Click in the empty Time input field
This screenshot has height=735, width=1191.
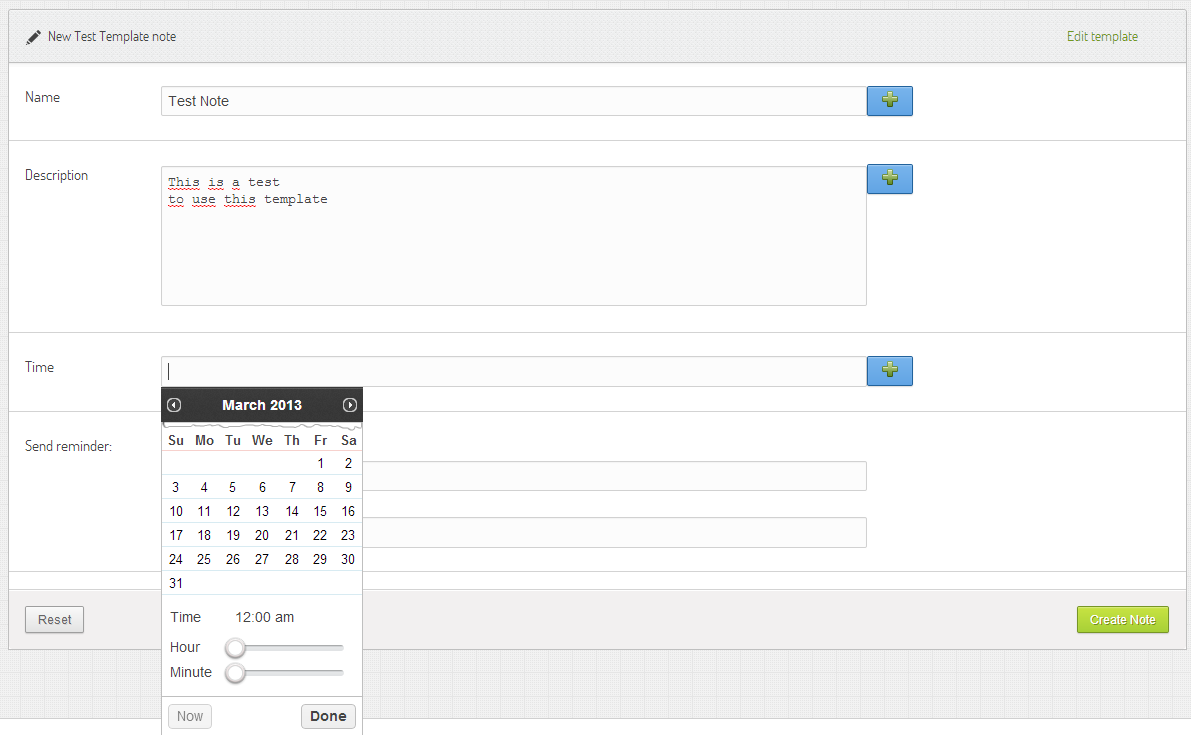514,371
